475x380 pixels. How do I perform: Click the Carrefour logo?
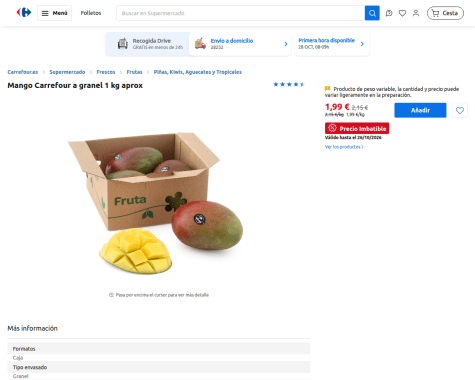[24, 13]
